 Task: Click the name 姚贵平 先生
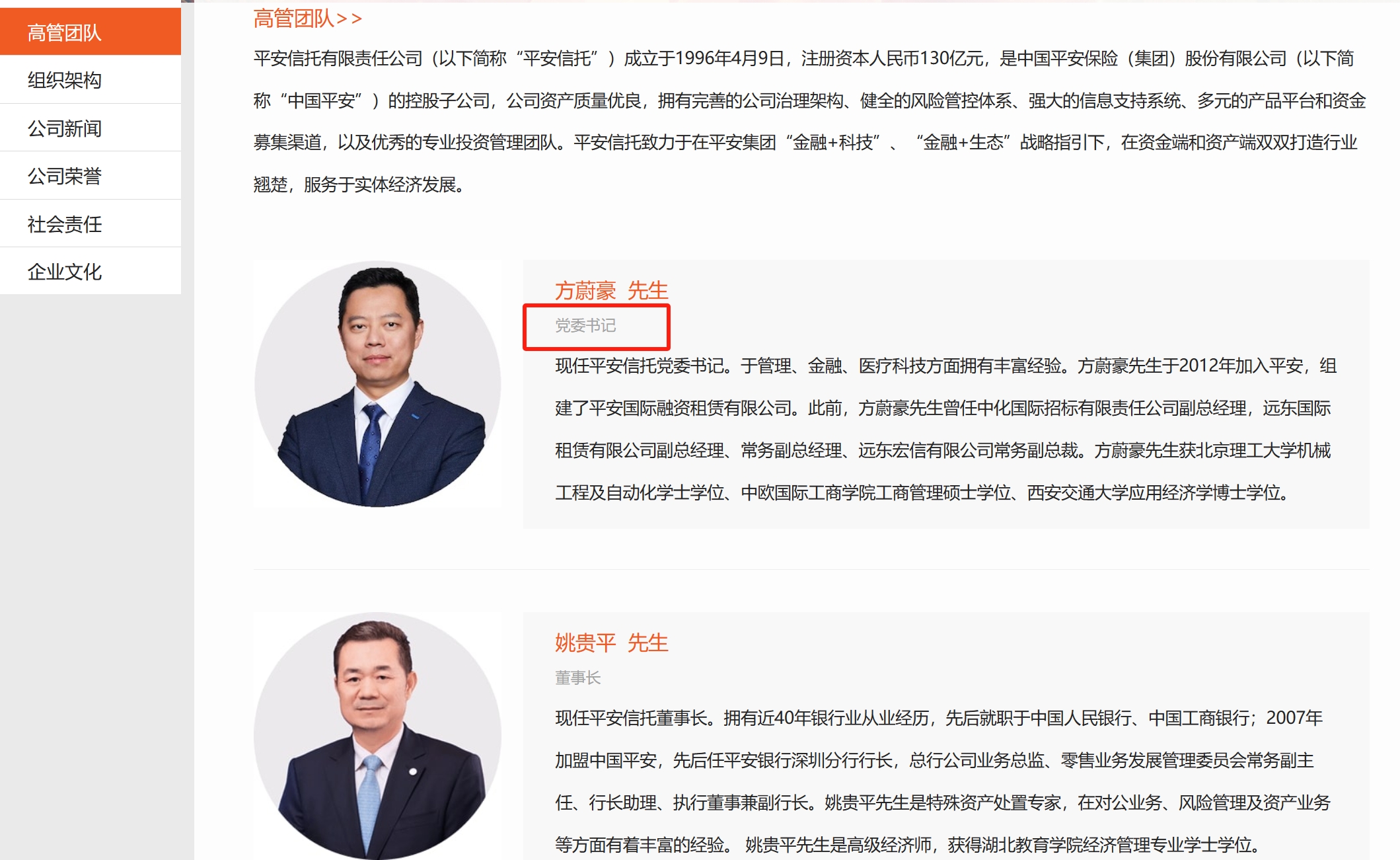pyautogui.click(x=612, y=643)
